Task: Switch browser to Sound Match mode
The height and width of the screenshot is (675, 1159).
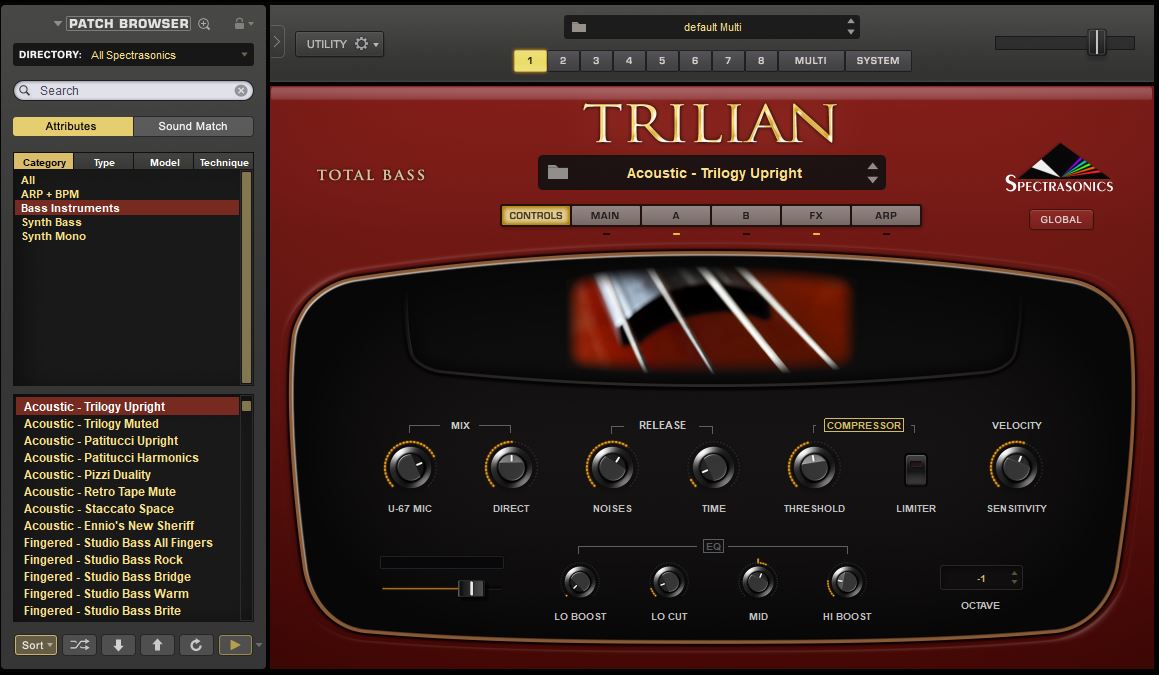Action: 193,127
